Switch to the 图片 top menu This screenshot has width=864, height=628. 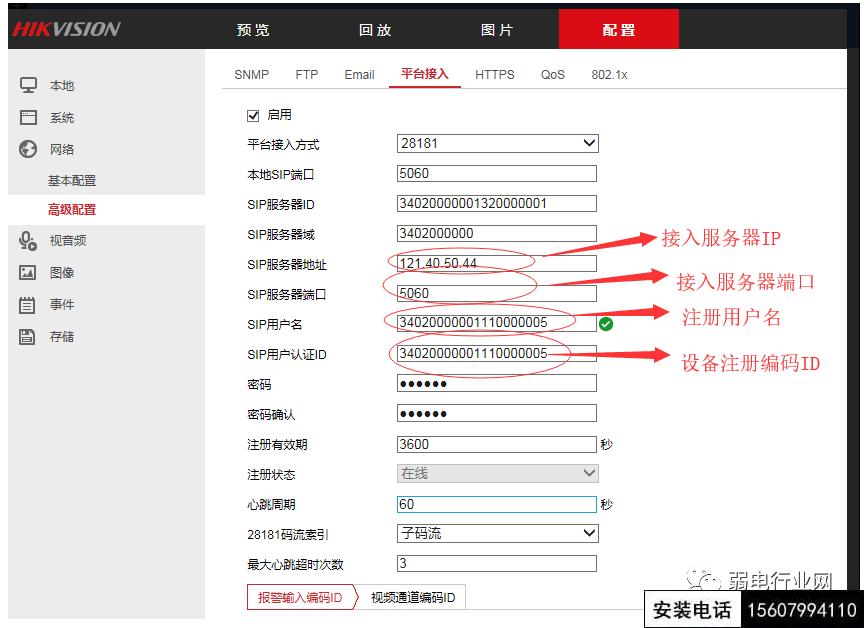497,30
